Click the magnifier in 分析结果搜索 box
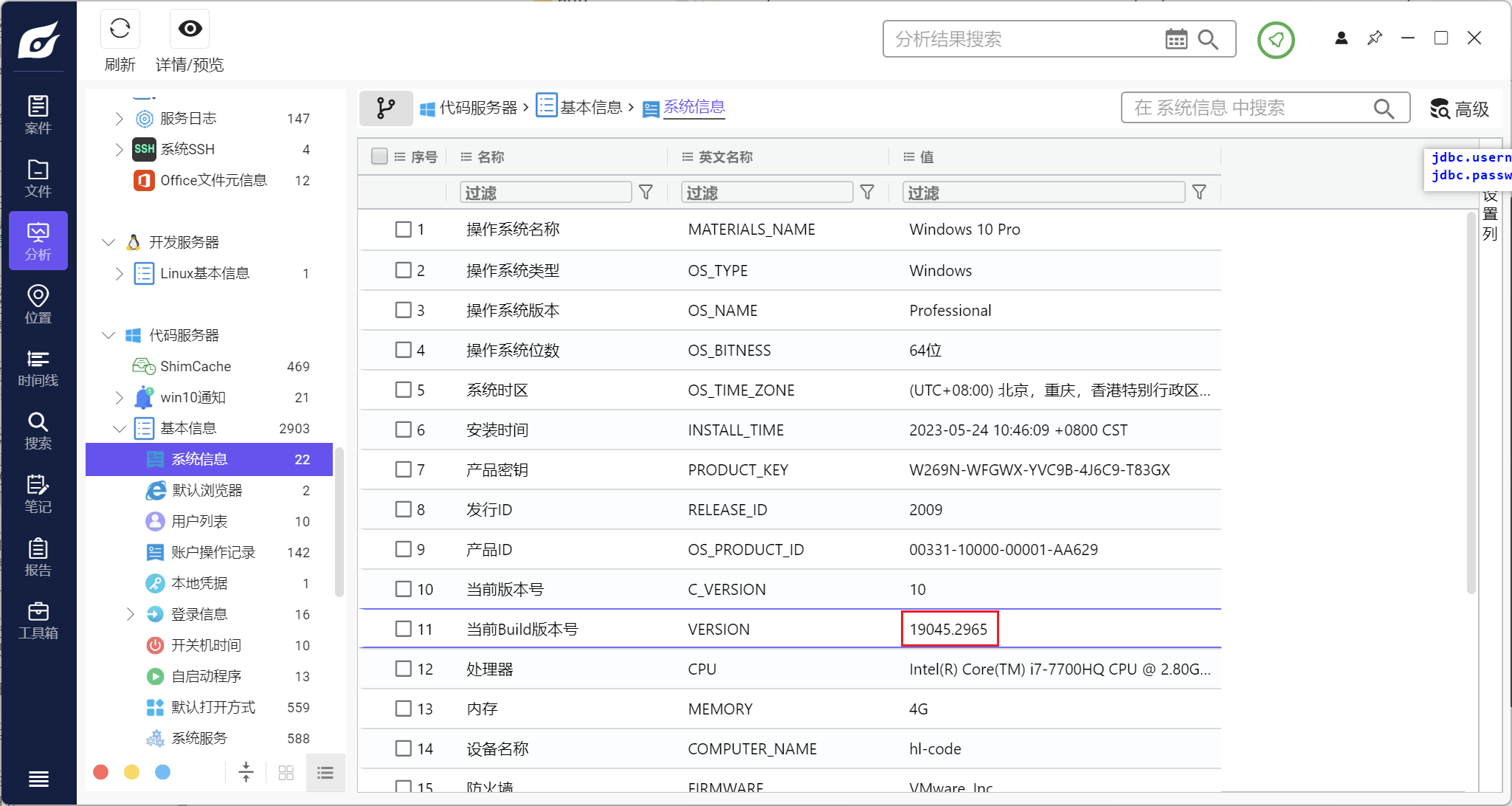The width and height of the screenshot is (1512, 806). click(x=1208, y=39)
